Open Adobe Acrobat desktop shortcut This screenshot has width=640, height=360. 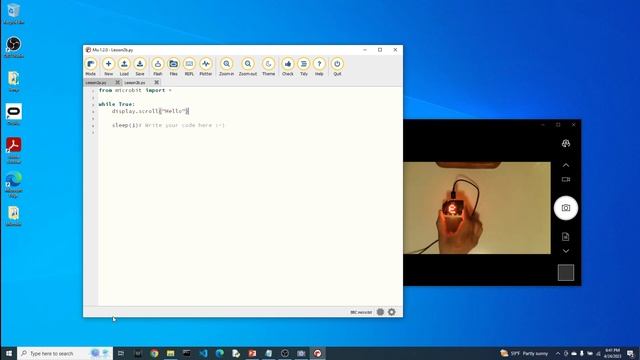click(13, 150)
